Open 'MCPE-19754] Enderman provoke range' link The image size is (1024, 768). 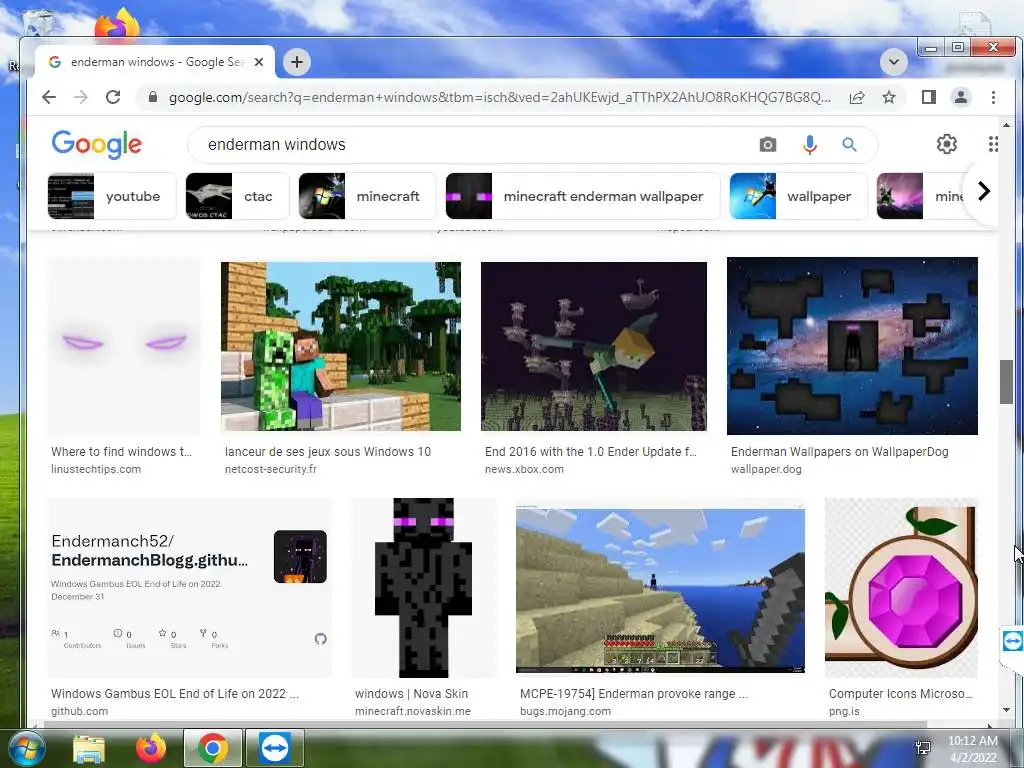634,694
